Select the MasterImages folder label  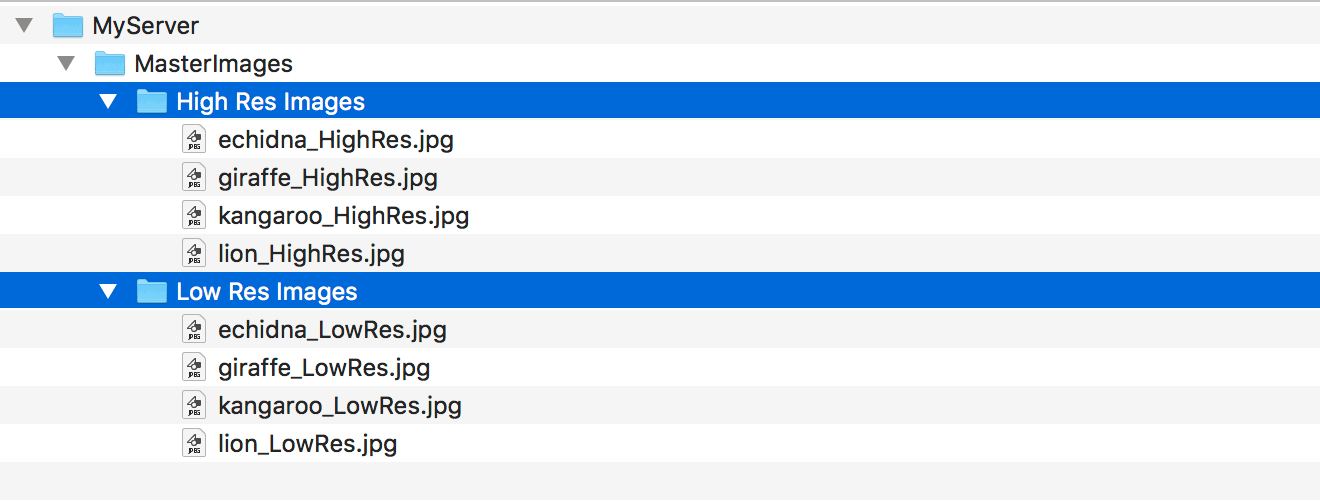[213, 64]
